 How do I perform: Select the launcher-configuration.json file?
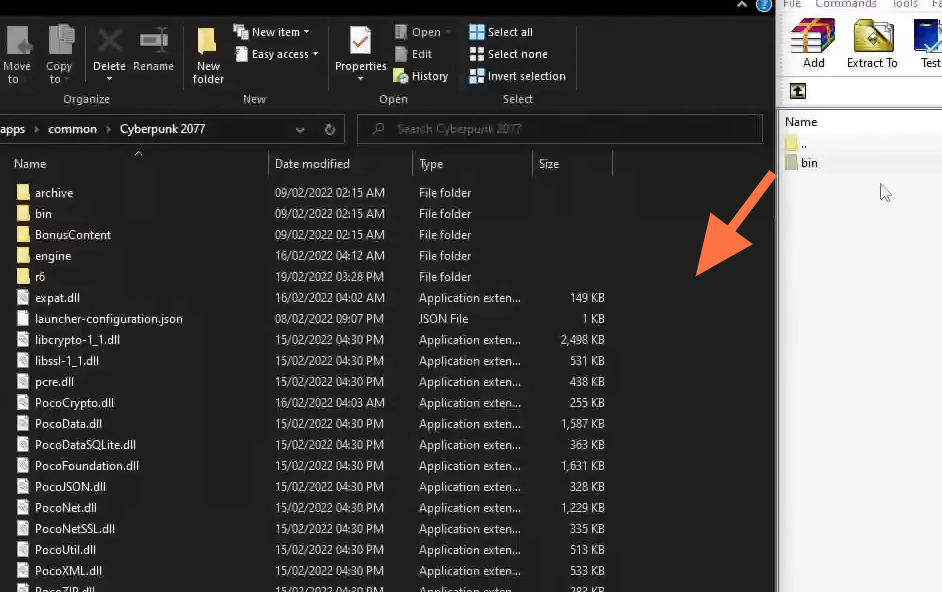pos(109,319)
